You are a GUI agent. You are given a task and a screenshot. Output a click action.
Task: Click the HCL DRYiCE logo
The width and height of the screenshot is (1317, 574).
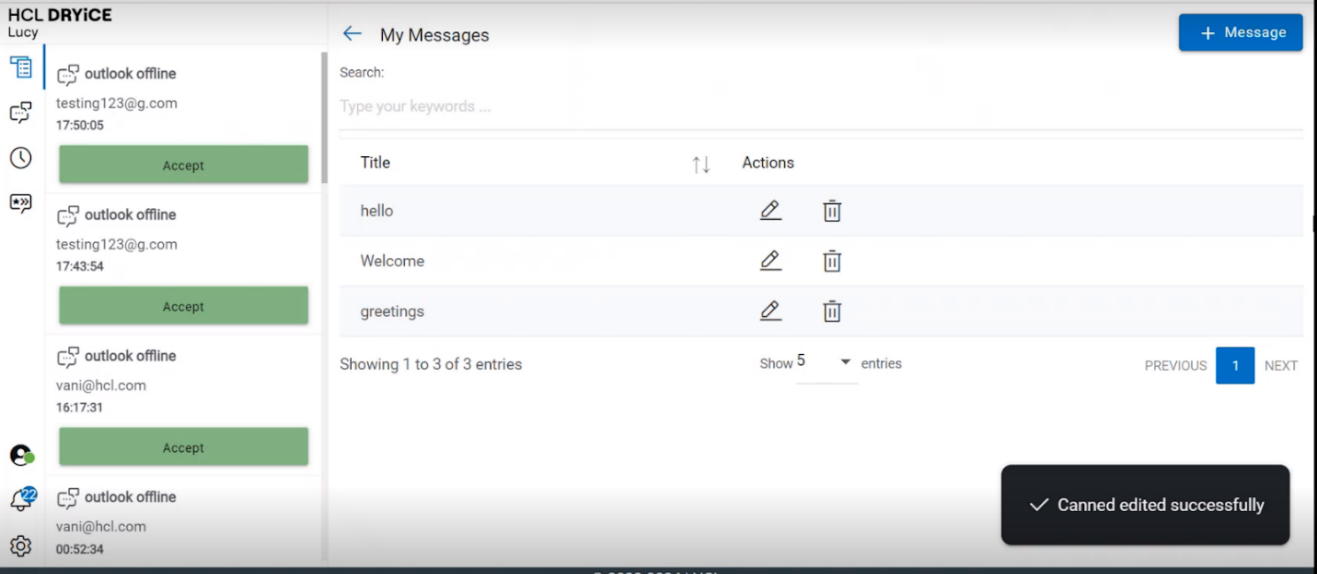click(x=59, y=15)
